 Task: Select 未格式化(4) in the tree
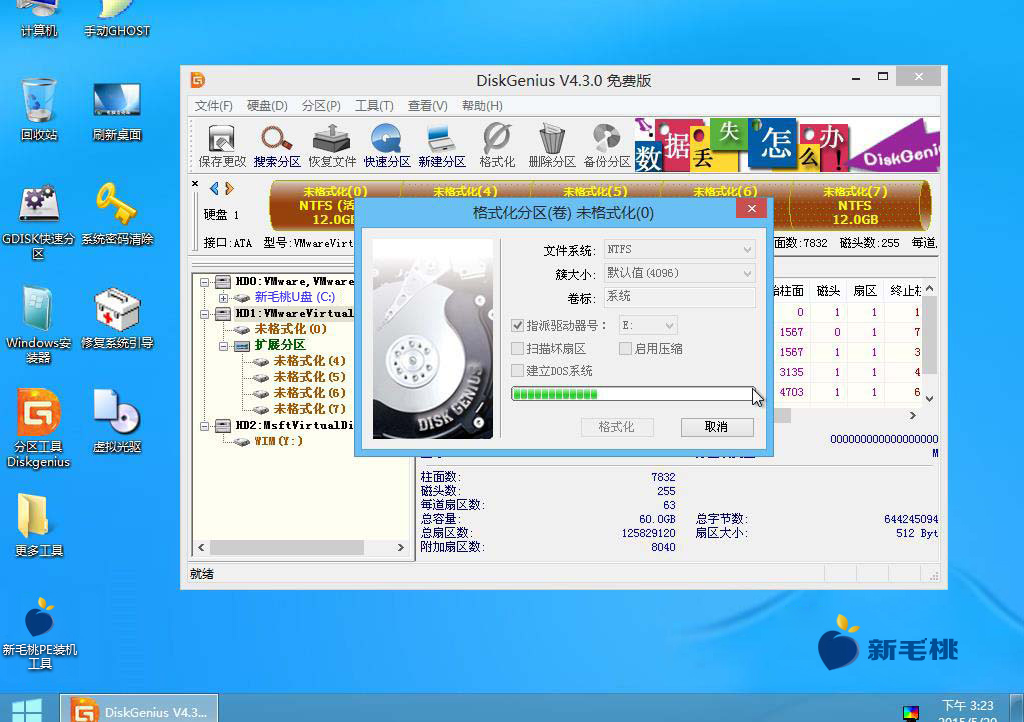coord(310,361)
